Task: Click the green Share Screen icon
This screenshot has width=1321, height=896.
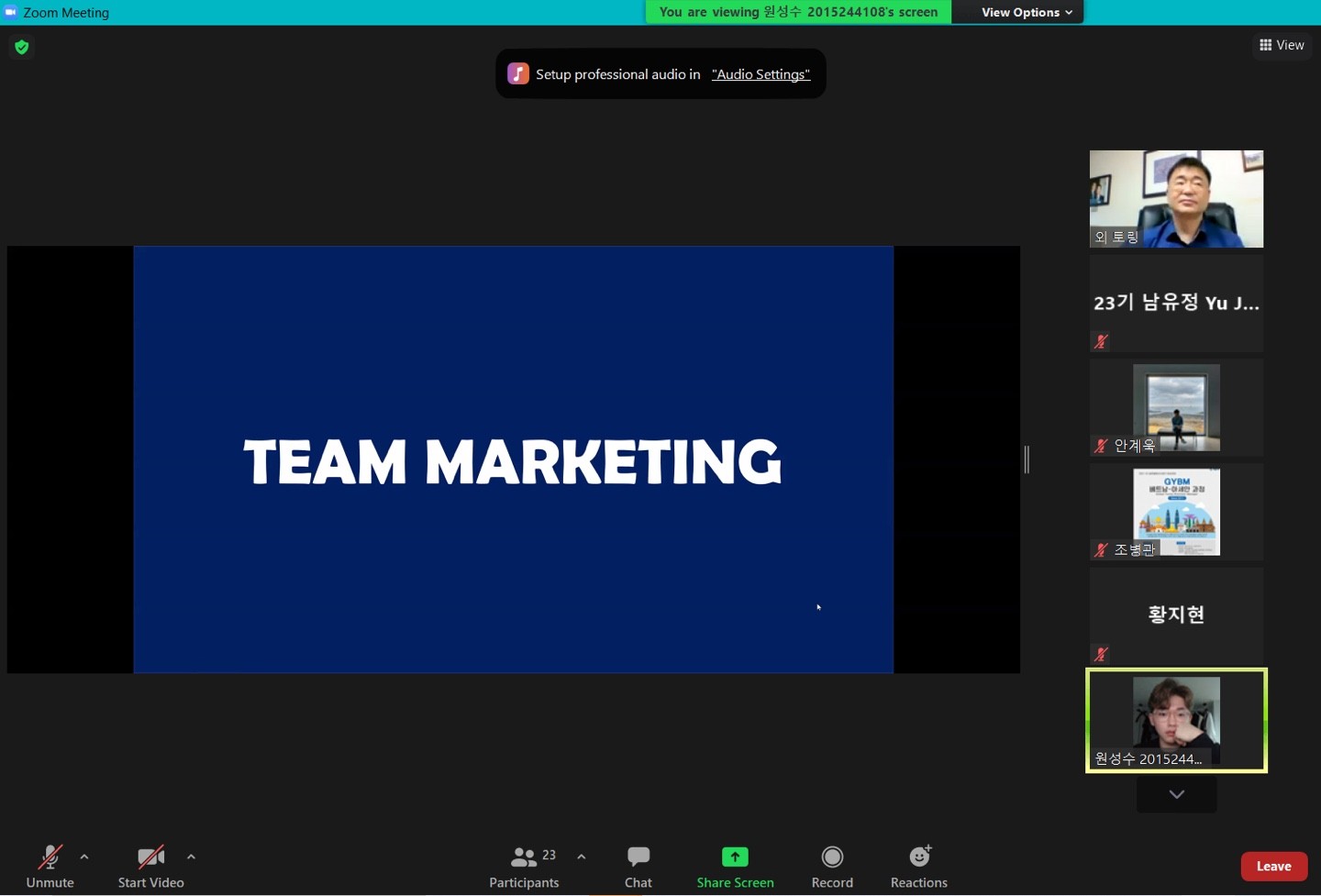Action: [x=735, y=857]
